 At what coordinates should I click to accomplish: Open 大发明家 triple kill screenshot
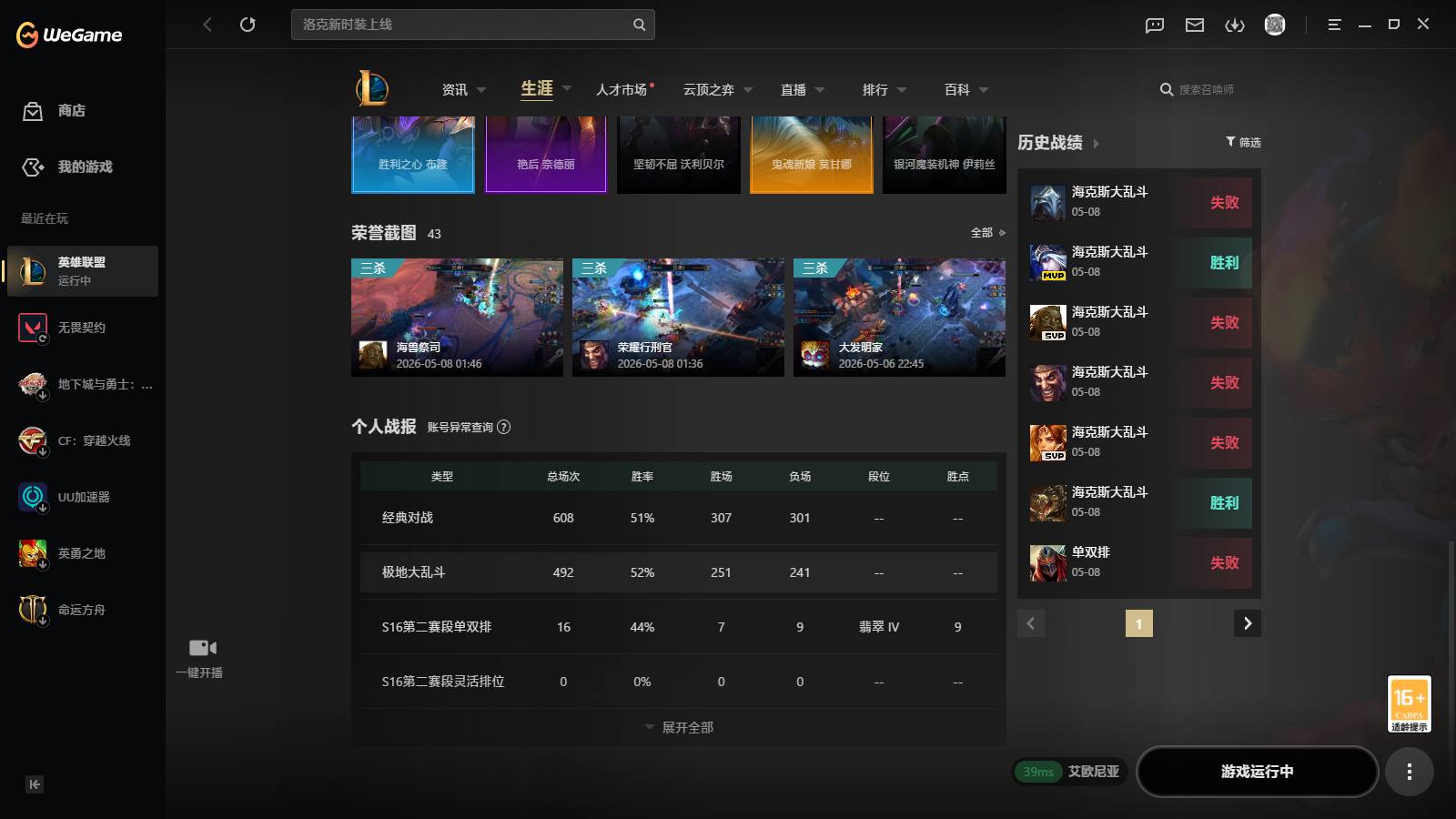tap(899, 318)
